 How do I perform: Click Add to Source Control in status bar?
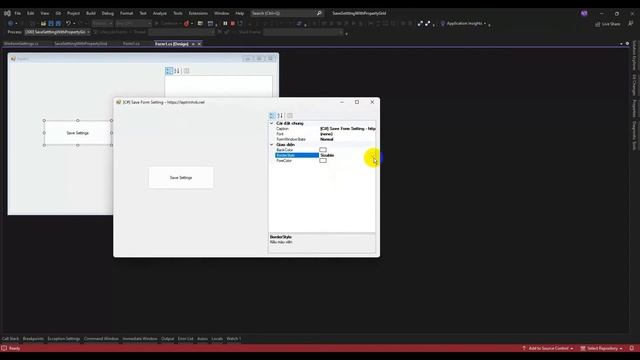547,348
